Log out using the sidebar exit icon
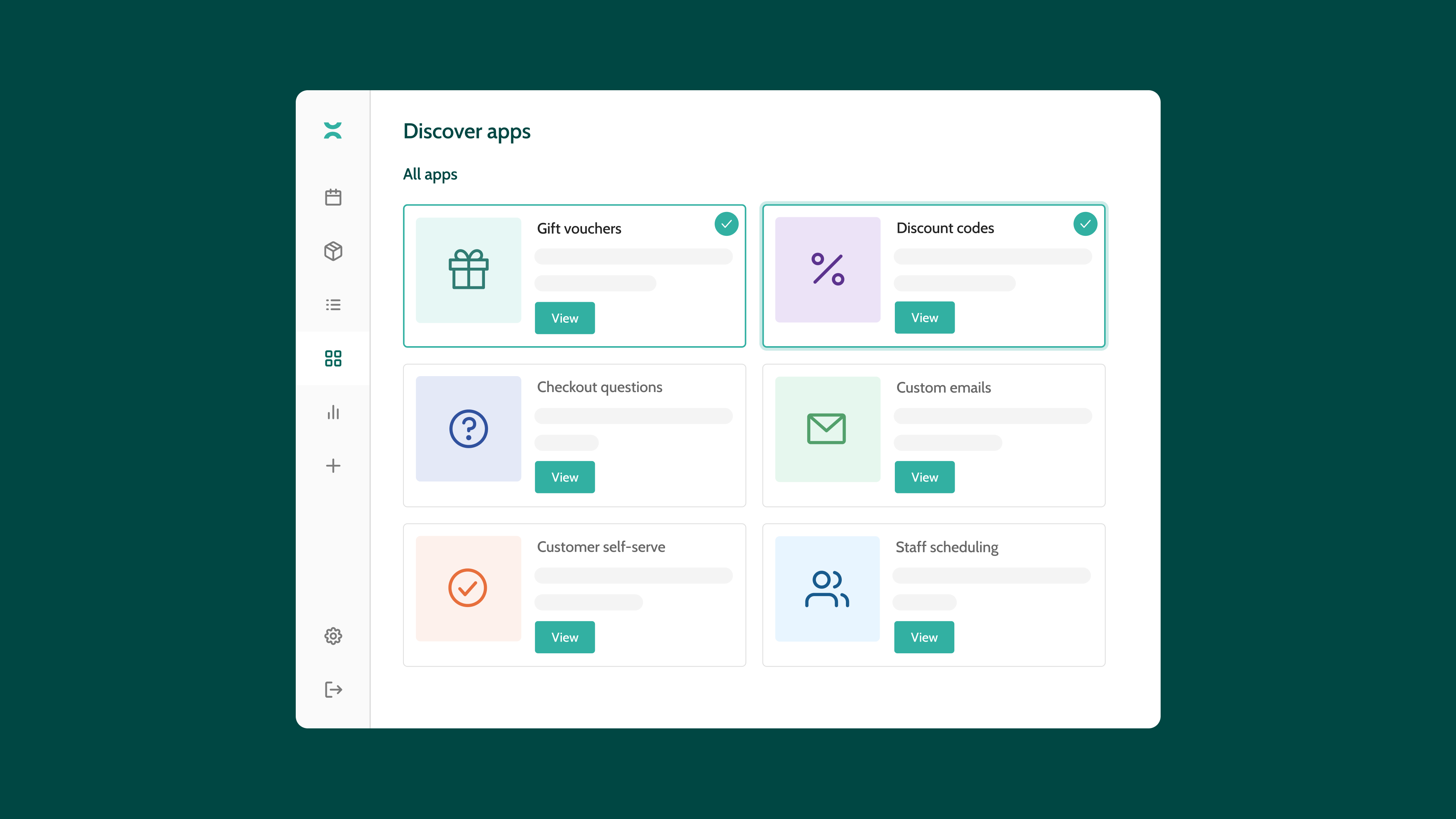The width and height of the screenshot is (1456, 819). tap(334, 689)
